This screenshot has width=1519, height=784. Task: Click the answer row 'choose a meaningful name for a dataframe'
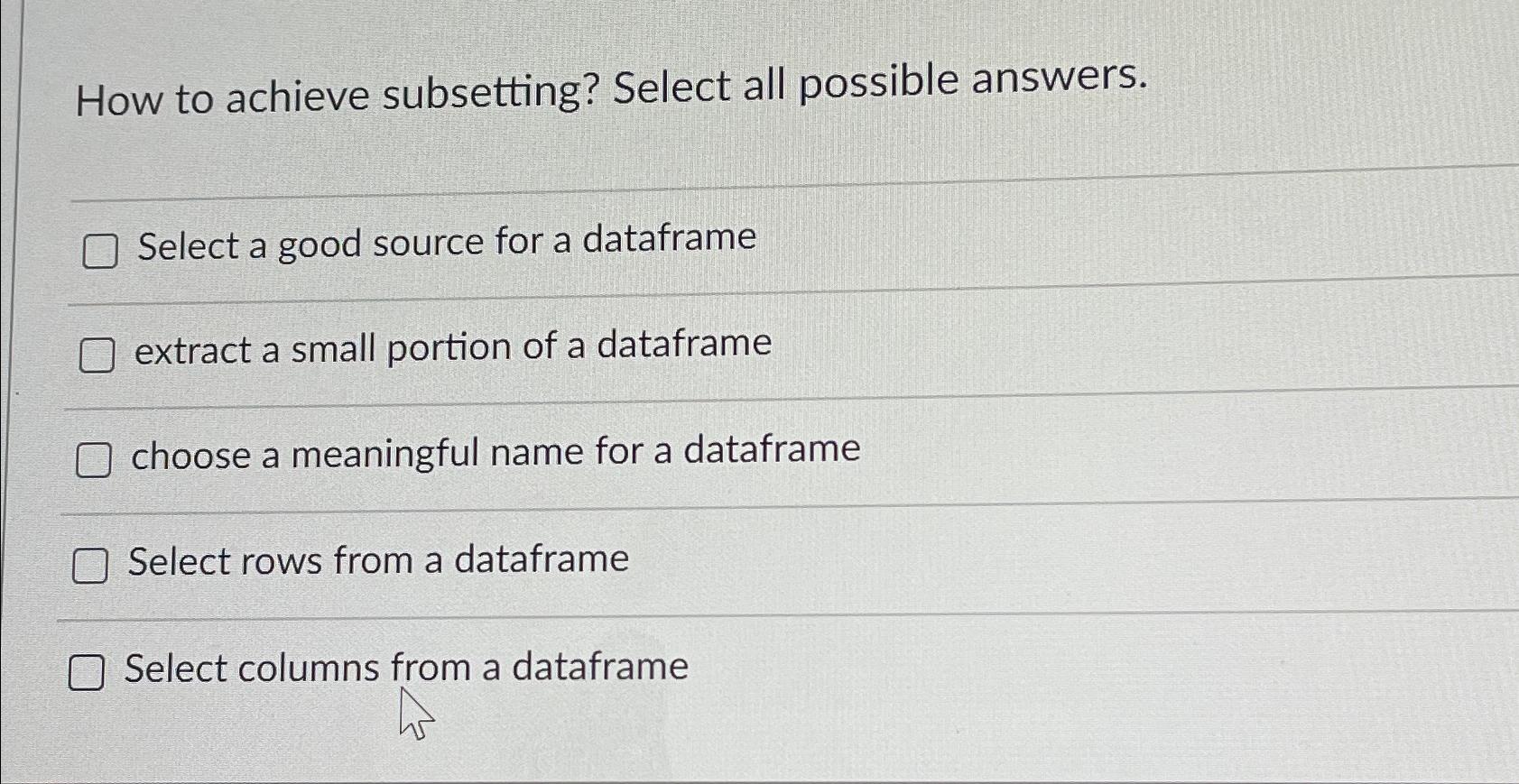click(496, 453)
